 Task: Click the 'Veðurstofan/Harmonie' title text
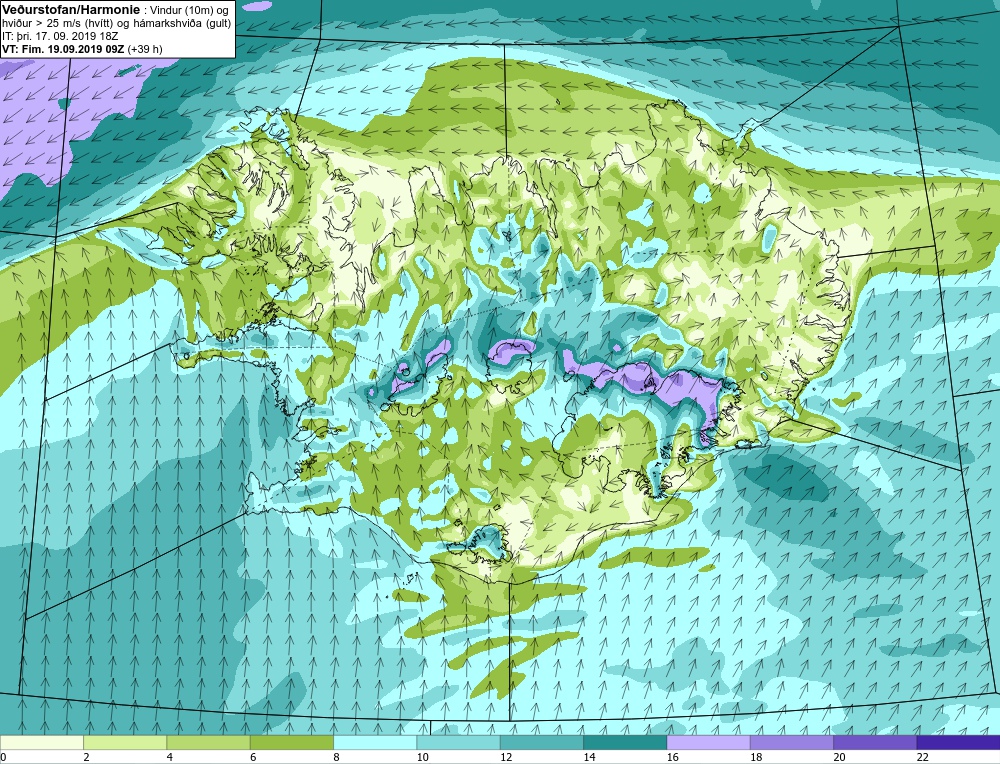click(70, 10)
